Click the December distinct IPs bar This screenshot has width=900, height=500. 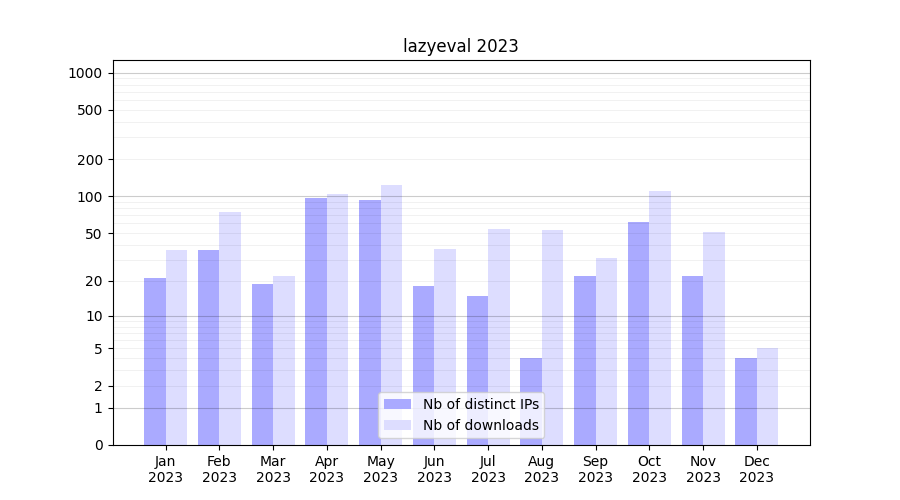pyautogui.click(x=746, y=401)
